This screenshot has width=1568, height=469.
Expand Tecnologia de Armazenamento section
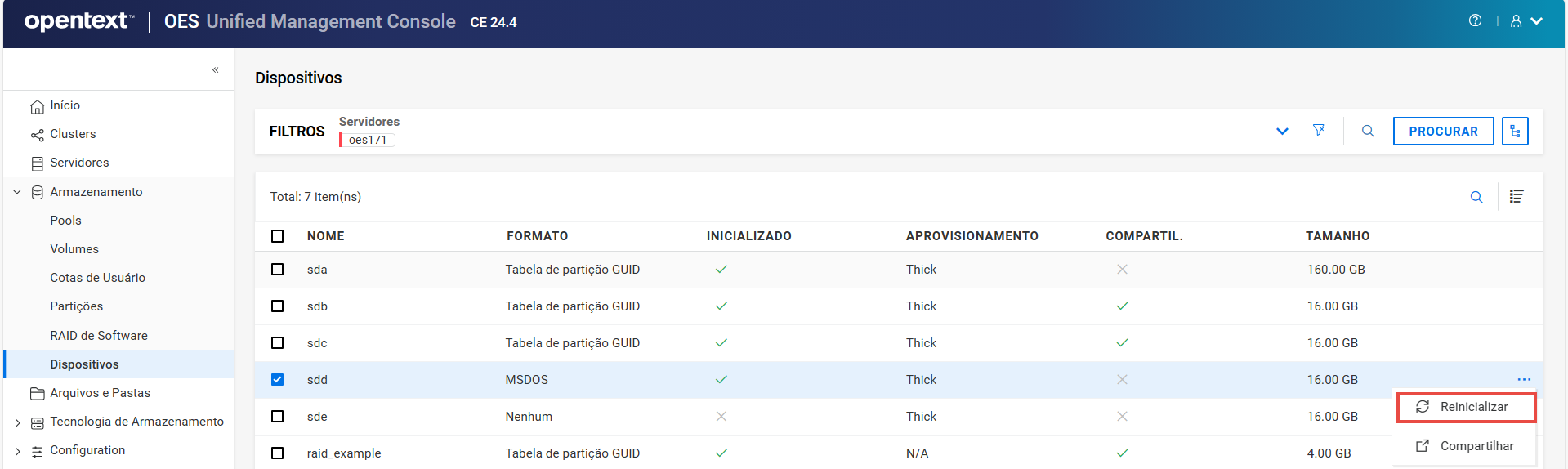click(x=17, y=422)
